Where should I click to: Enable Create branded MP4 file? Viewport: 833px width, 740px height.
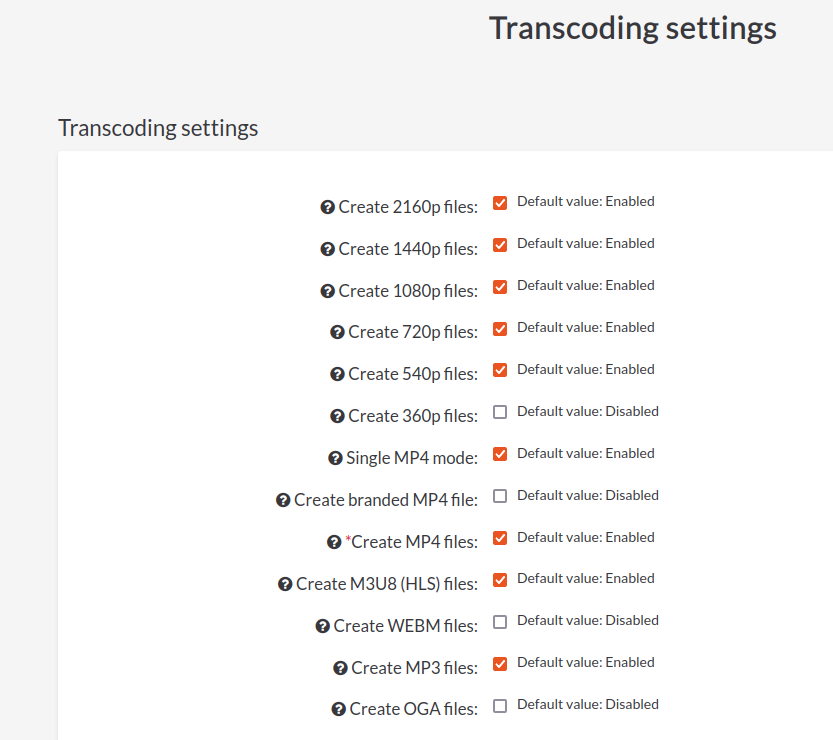point(499,495)
